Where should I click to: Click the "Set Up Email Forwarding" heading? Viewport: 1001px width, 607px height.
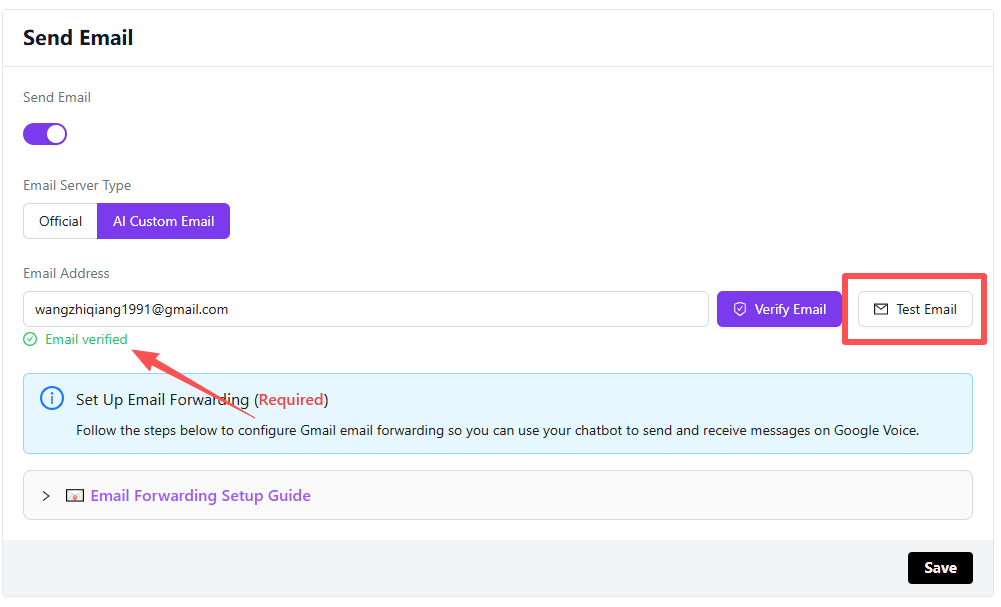point(162,400)
